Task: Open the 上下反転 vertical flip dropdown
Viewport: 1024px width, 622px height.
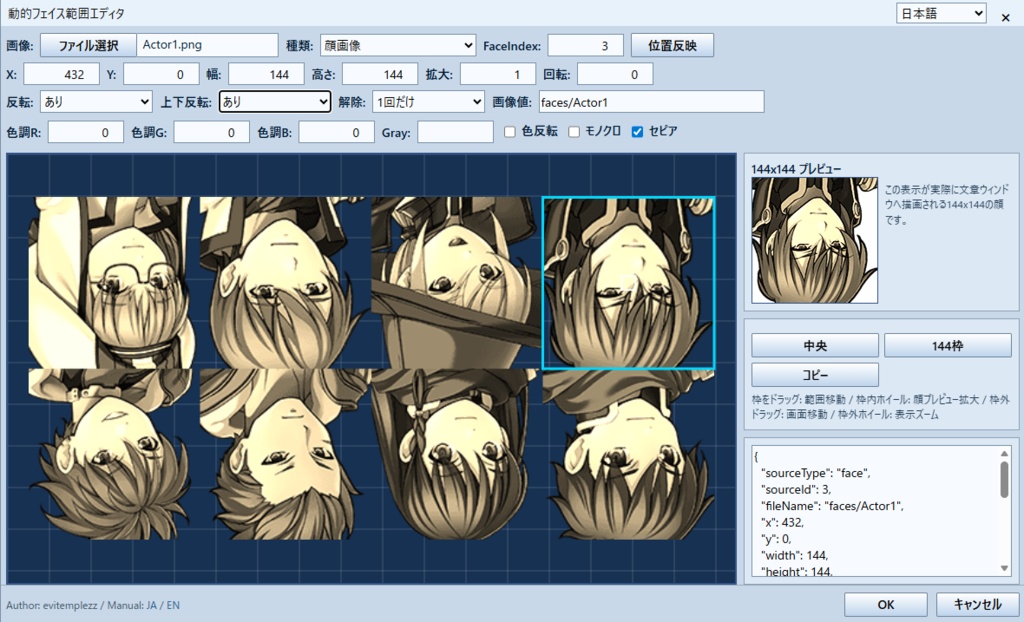Action: [x=275, y=102]
